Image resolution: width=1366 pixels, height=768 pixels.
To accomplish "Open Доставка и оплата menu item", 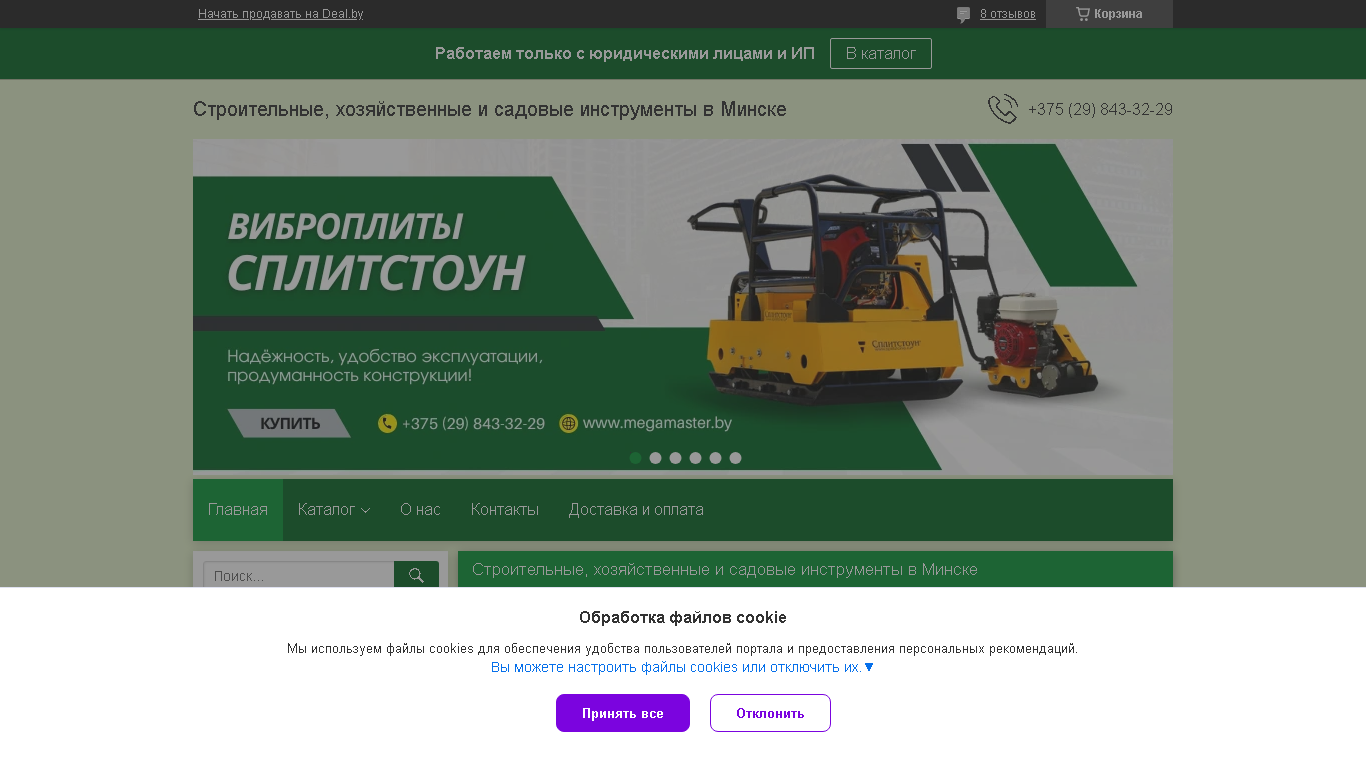I will (636, 510).
